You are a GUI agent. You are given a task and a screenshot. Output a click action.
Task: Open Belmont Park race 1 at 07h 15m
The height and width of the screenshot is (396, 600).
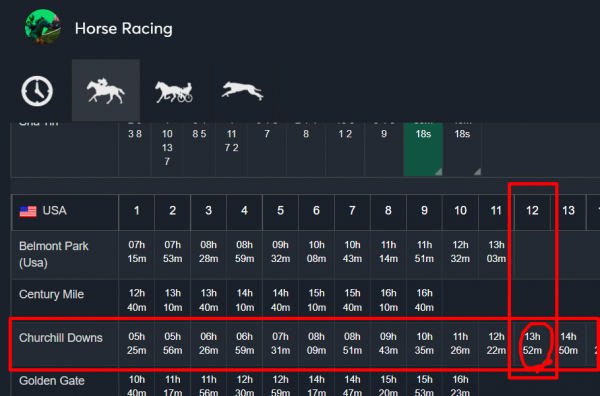(x=137, y=252)
